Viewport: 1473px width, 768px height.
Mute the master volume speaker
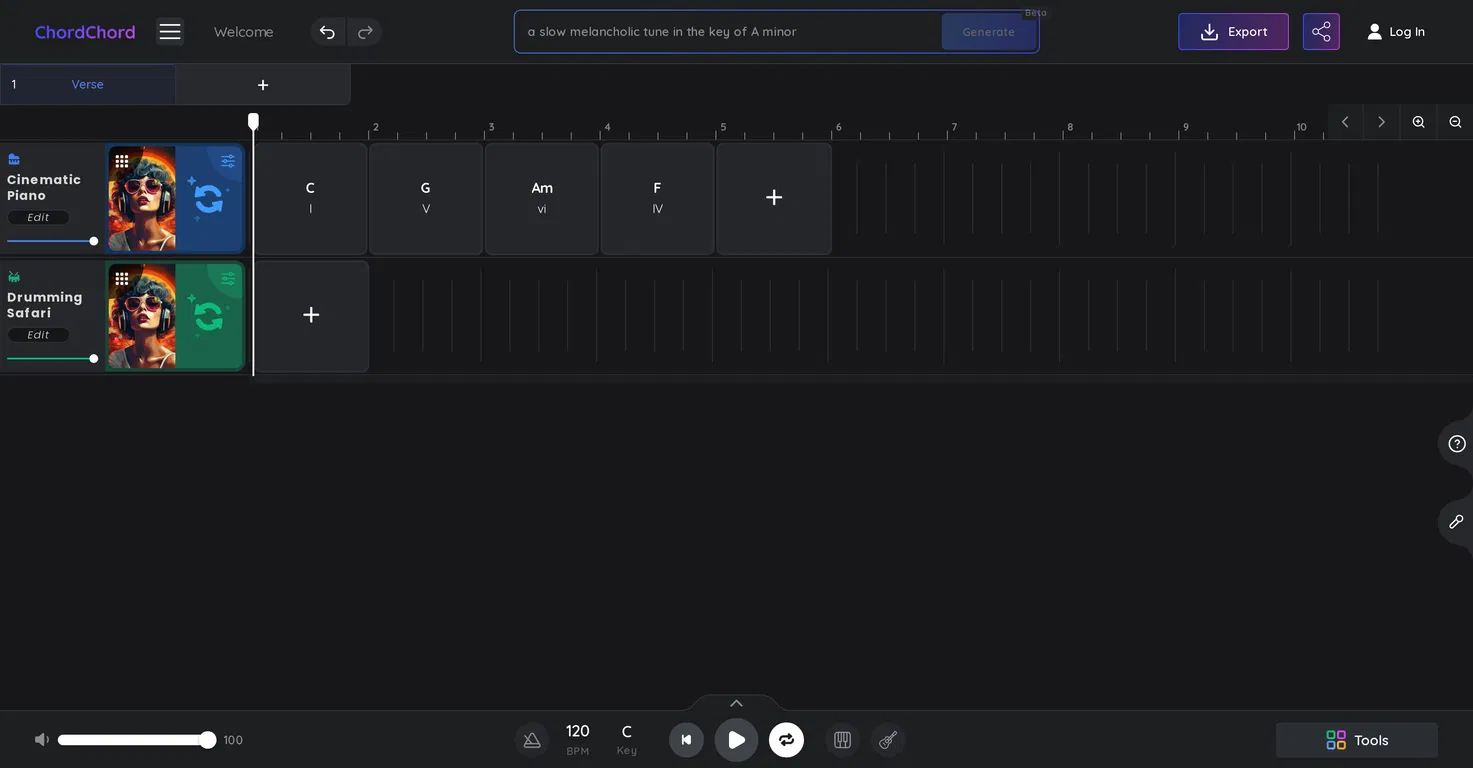click(41, 740)
